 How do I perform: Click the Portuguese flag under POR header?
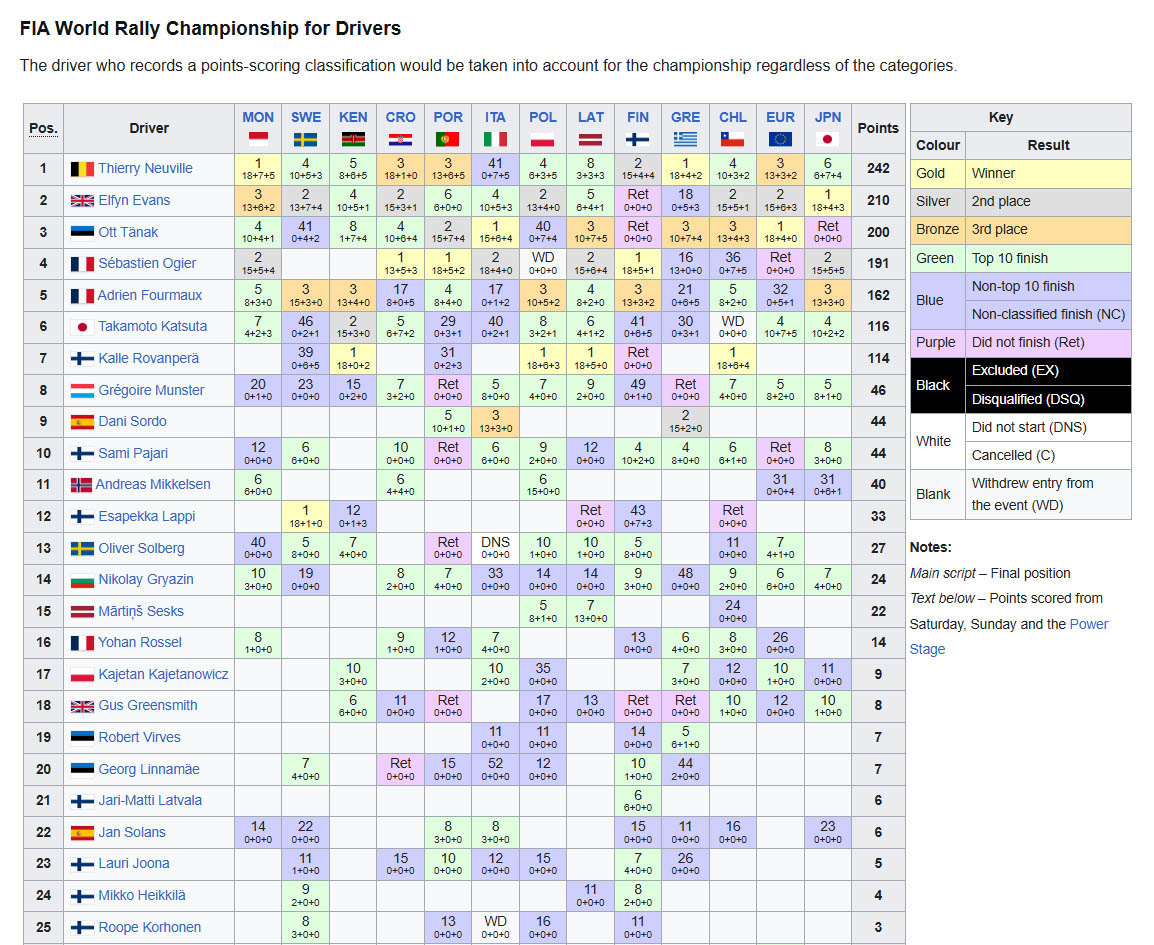tap(448, 139)
